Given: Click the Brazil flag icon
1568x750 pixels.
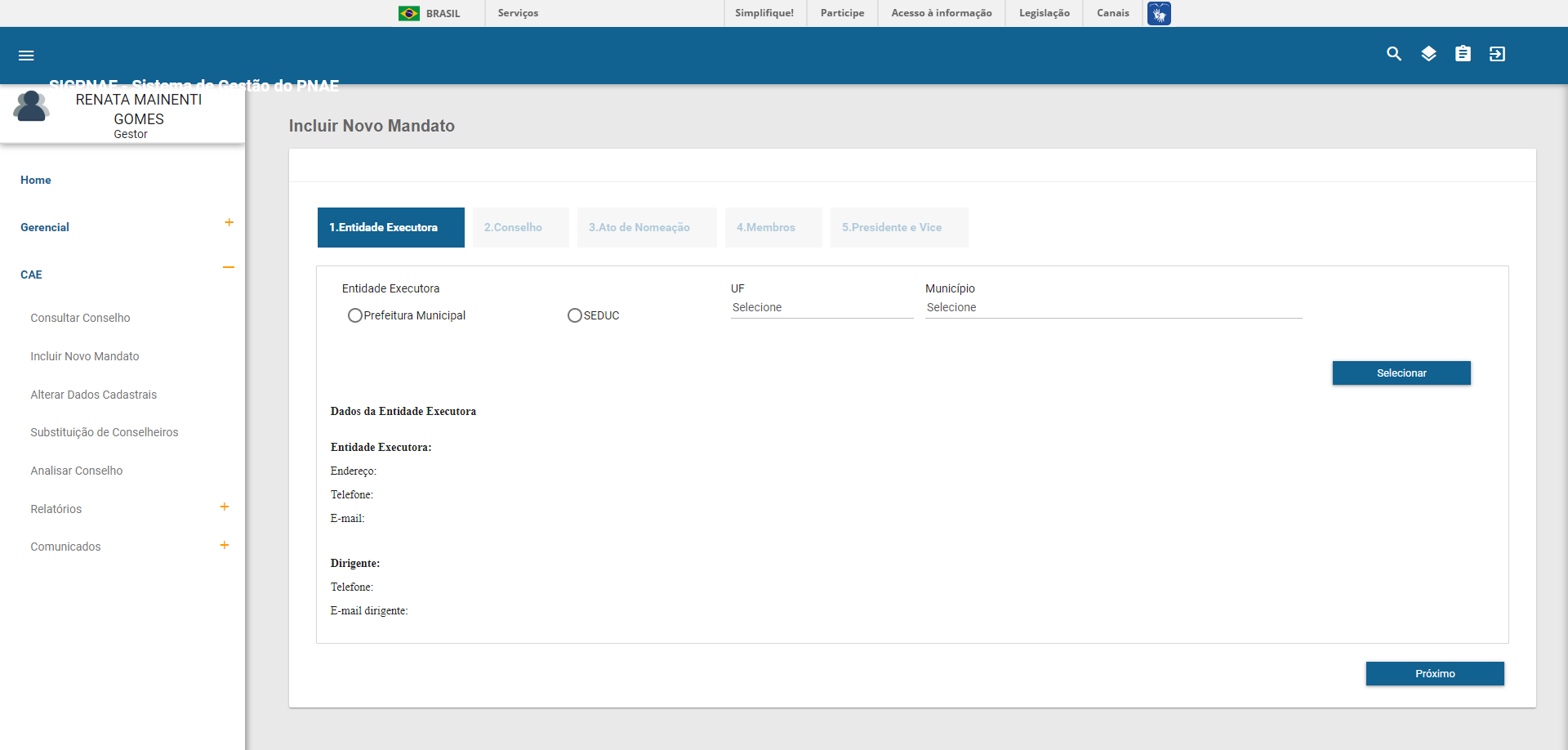Looking at the screenshot, I should (x=409, y=13).
